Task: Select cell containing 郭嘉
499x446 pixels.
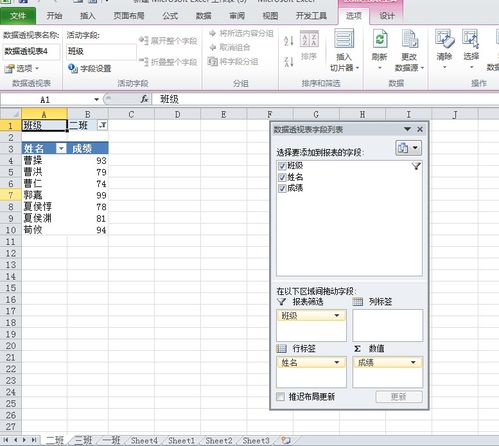Action: coord(44,195)
